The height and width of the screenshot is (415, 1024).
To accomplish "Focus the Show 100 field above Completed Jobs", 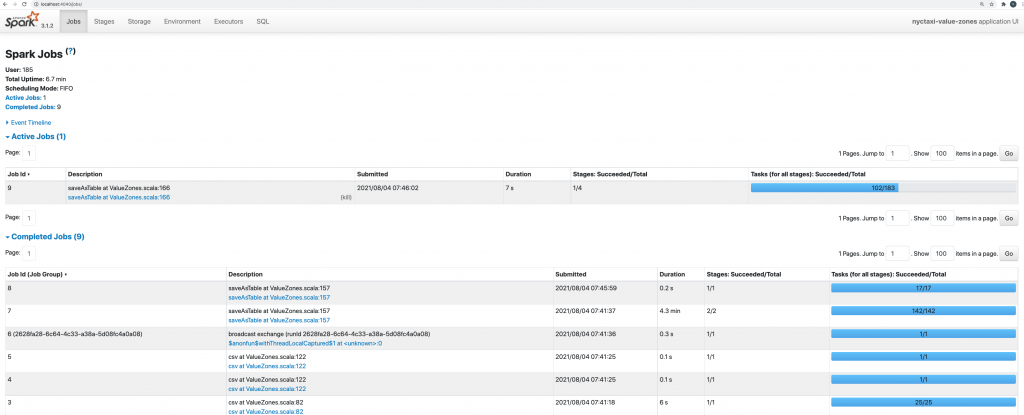I will coord(942,253).
